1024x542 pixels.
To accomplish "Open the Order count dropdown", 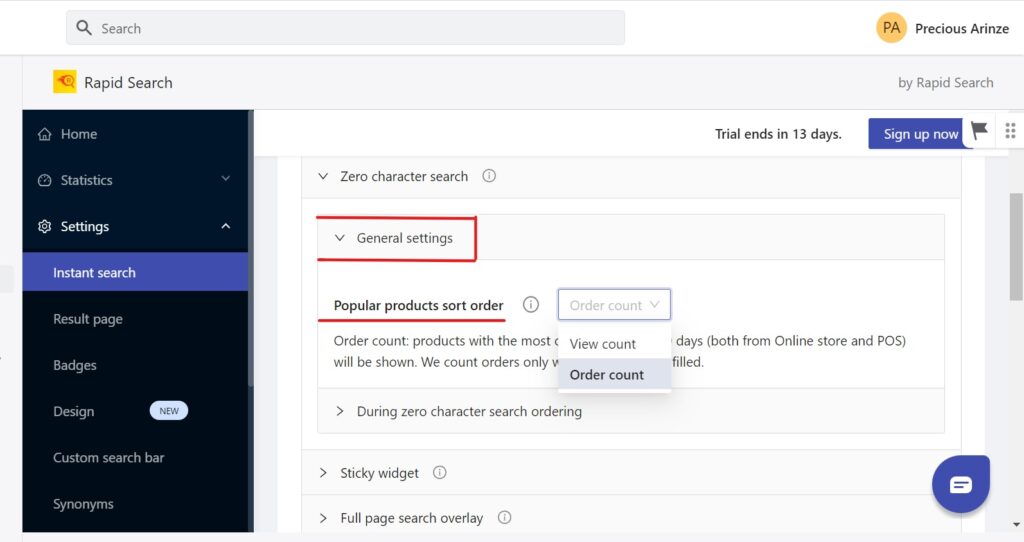I will click(x=614, y=305).
